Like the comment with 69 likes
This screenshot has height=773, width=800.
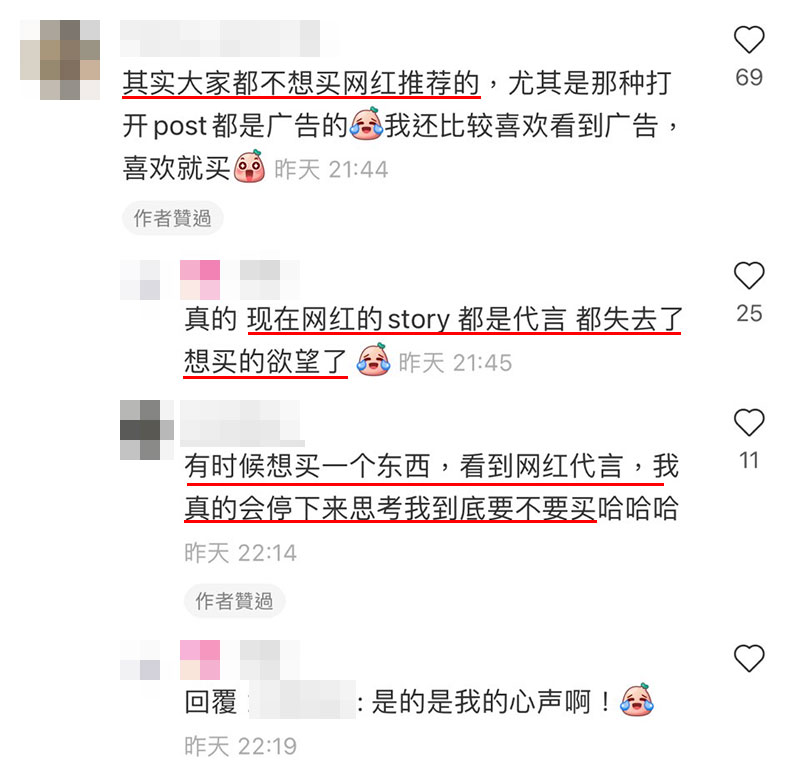748,39
